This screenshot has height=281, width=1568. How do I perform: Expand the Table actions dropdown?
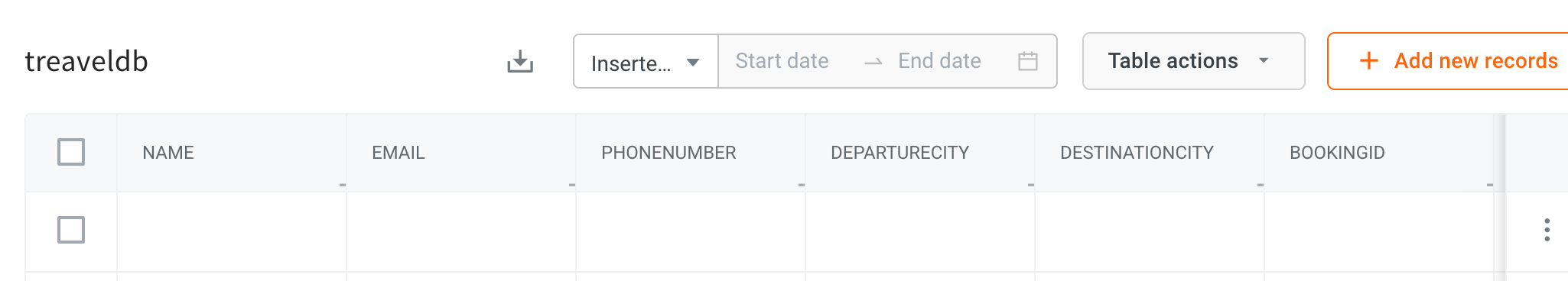point(1193,61)
